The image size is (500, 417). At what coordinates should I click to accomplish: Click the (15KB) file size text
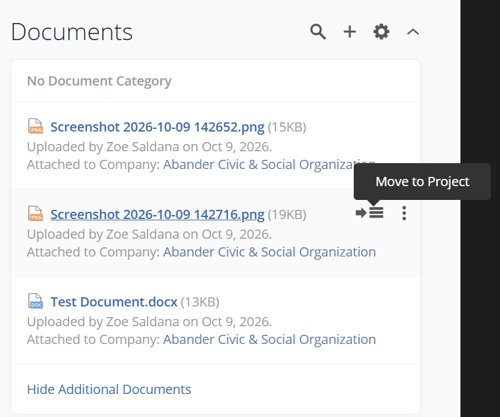click(287, 127)
